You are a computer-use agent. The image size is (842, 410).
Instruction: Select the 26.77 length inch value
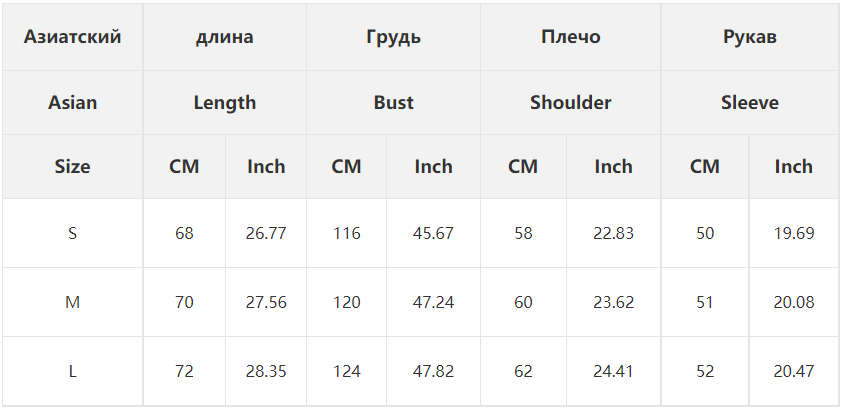[x=266, y=233]
